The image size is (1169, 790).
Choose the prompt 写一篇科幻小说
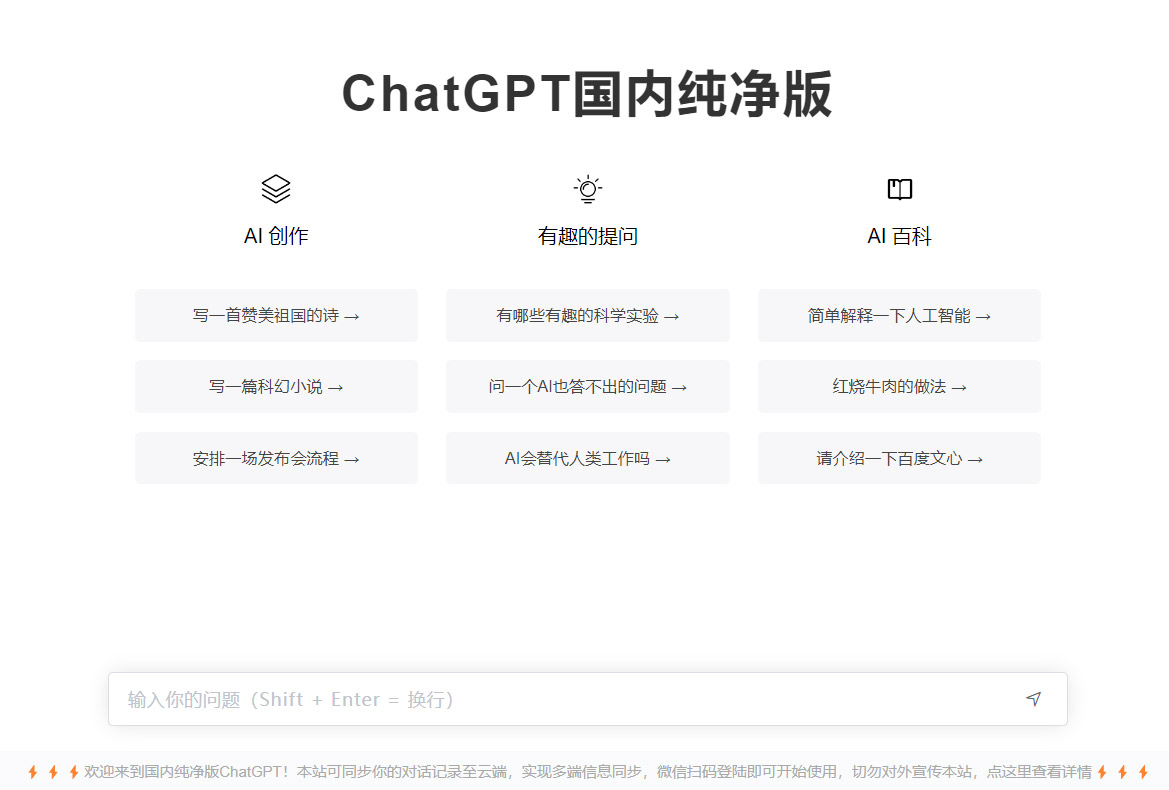(x=277, y=387)
